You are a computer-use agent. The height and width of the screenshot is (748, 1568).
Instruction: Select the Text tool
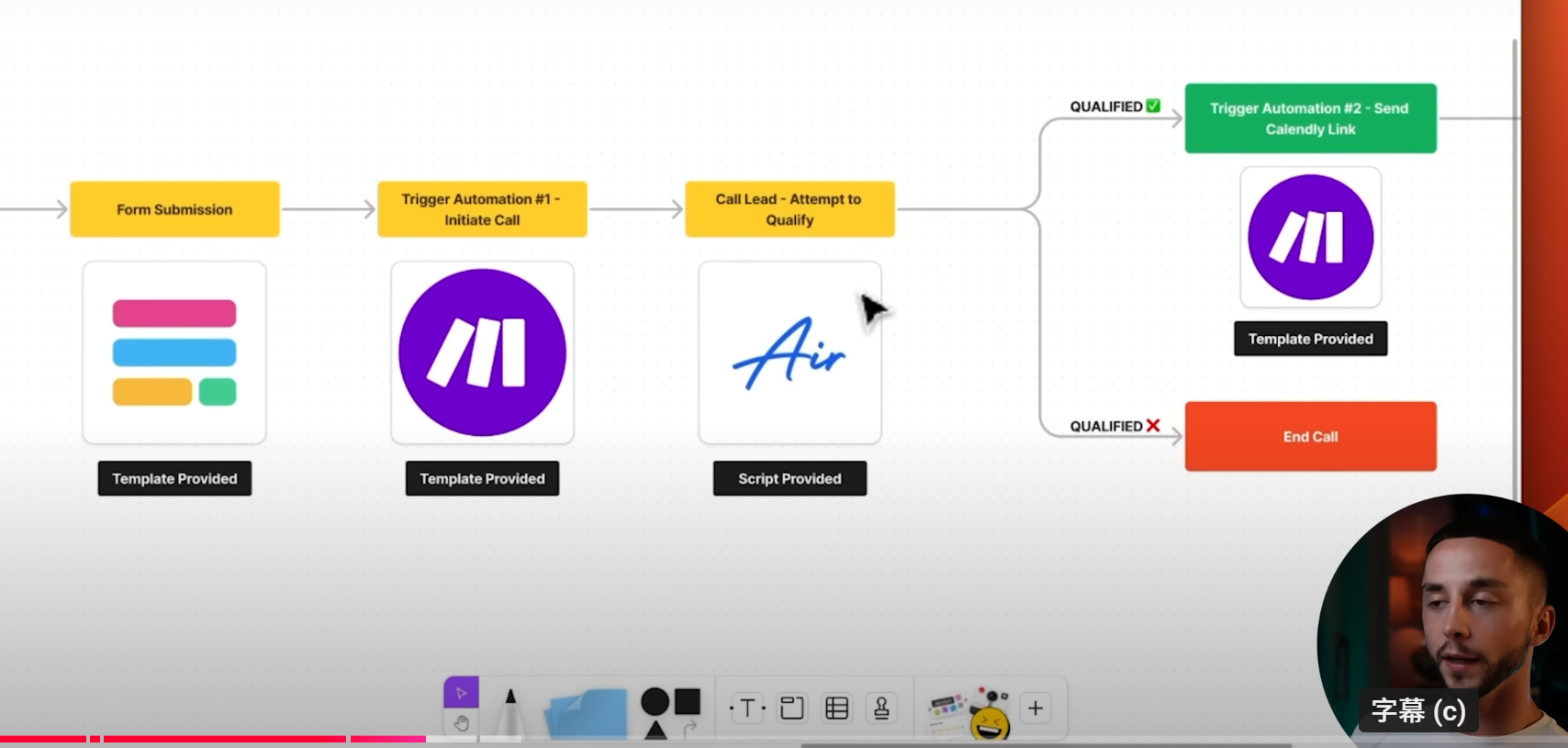coord(747,708)
